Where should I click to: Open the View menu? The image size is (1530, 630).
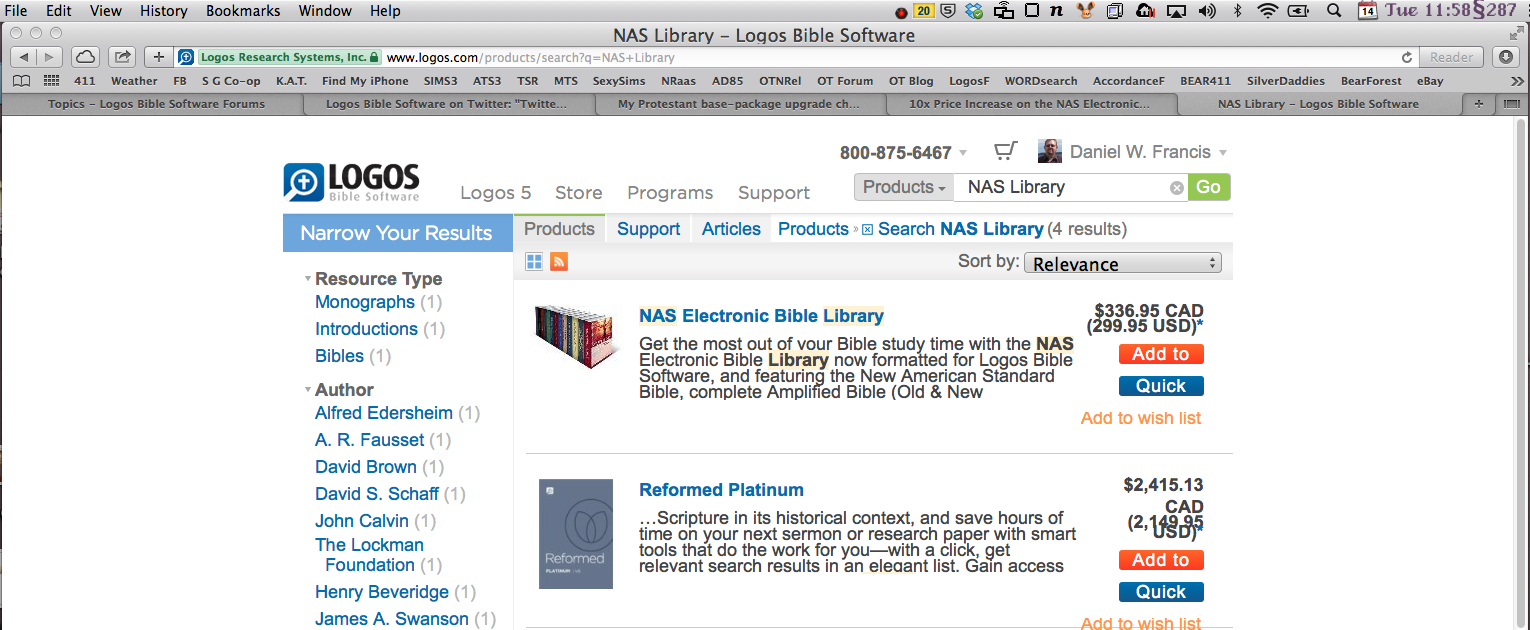tap(105, 11)
